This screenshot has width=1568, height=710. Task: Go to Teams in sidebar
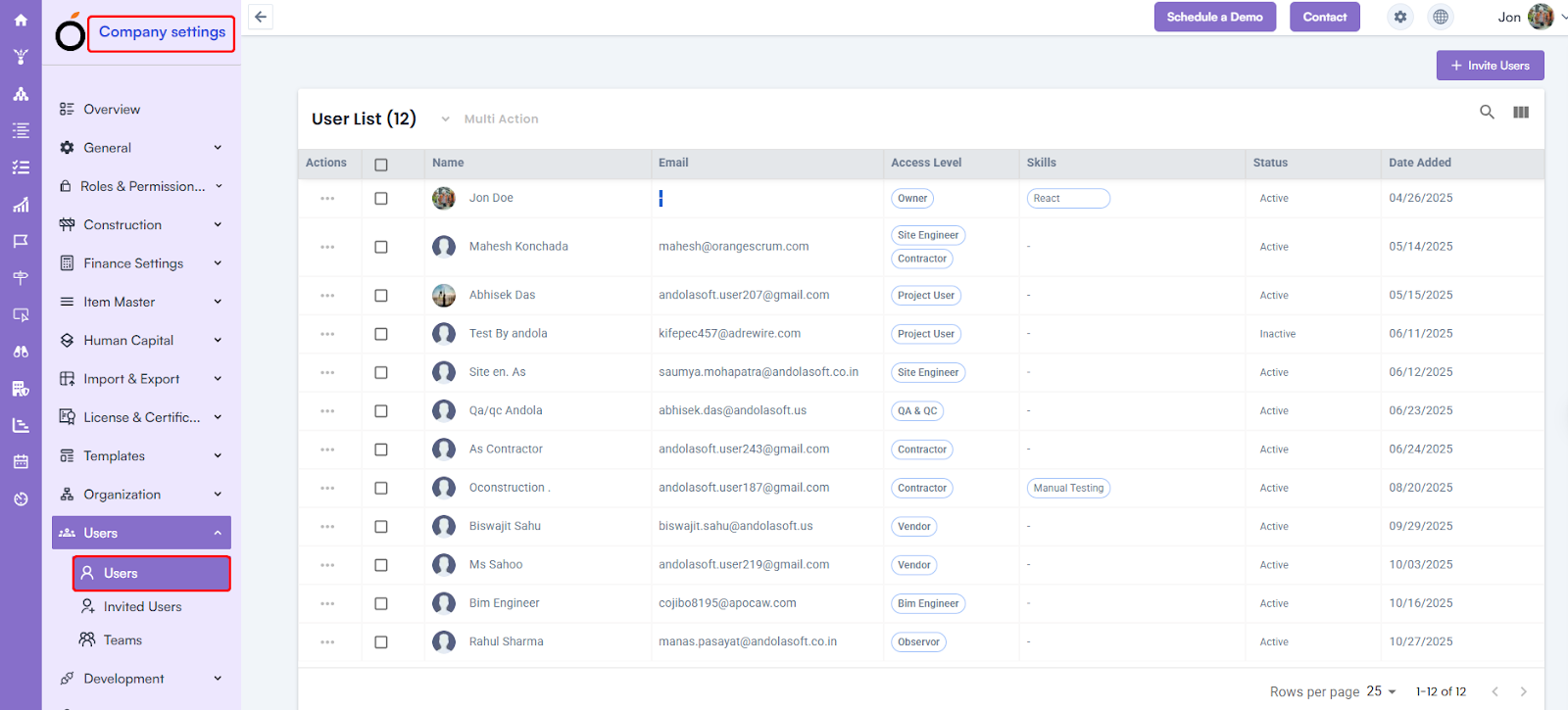coord(122,640)
